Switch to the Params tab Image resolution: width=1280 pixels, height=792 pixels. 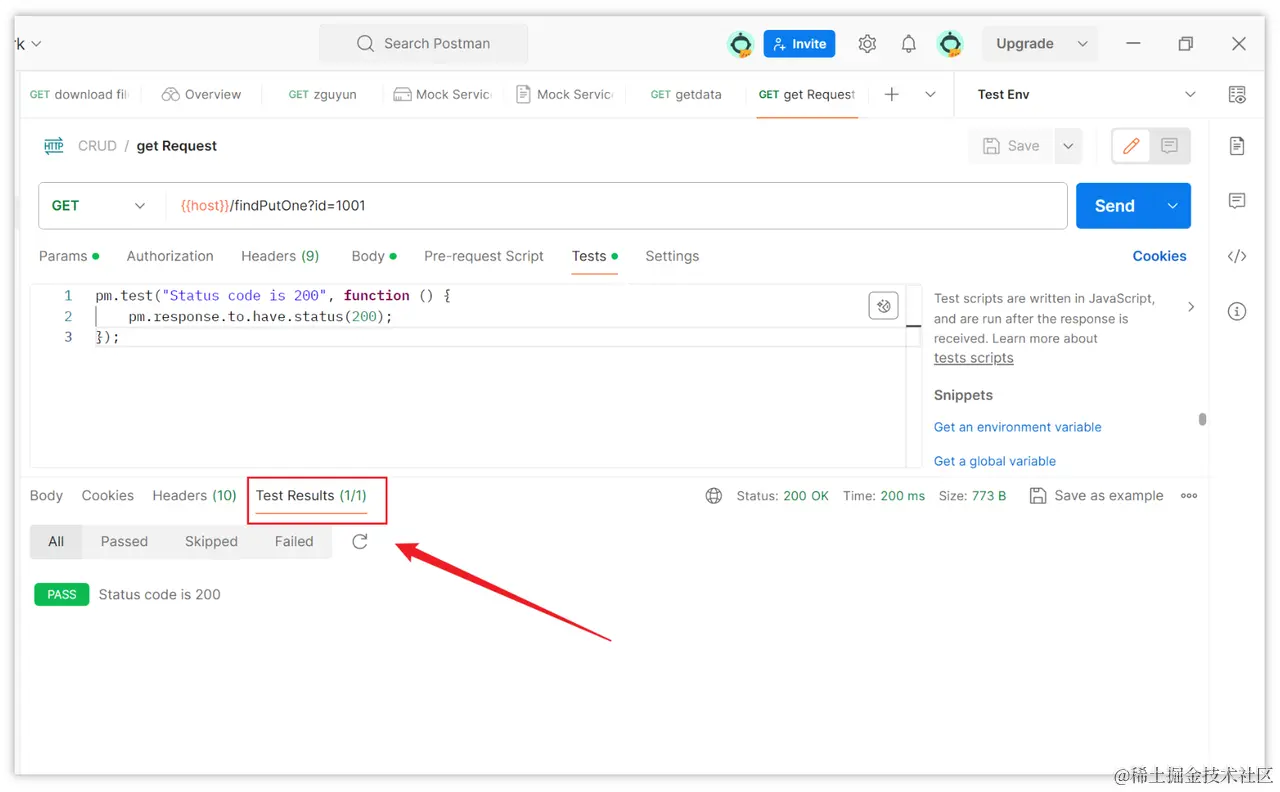(x=69, y=256)
